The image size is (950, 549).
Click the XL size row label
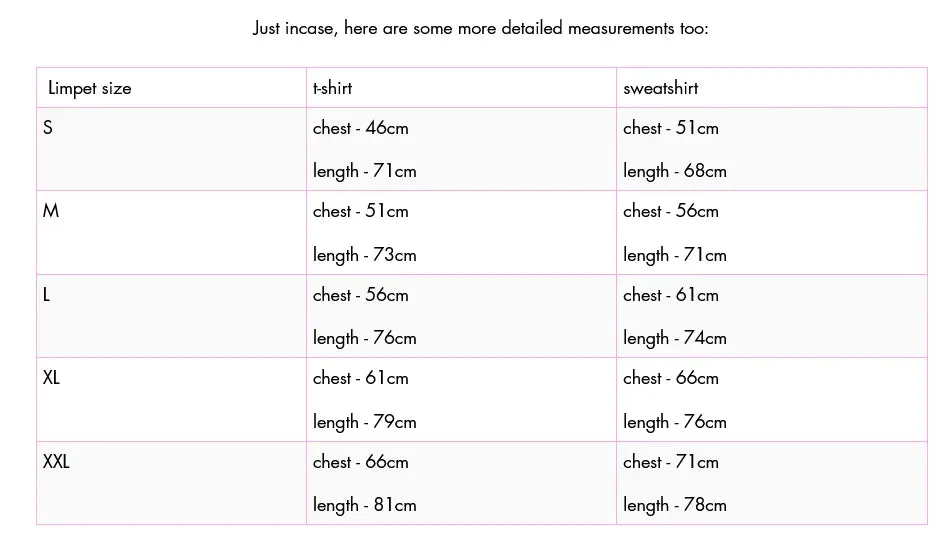(51, 378)
